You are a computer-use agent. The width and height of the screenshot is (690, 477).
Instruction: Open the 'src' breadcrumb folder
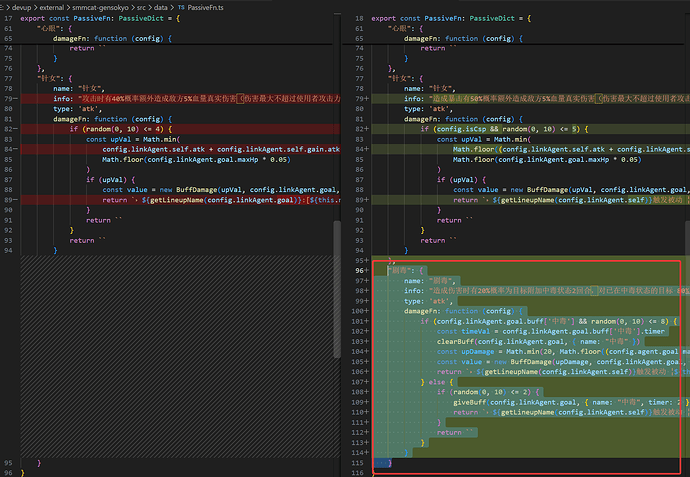coord(141,7)
